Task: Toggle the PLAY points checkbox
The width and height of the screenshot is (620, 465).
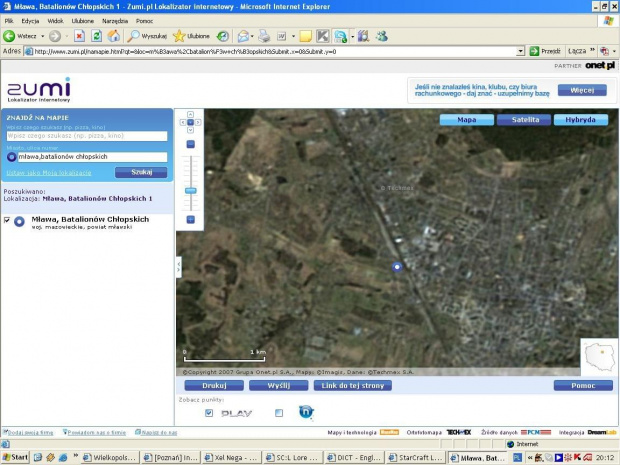Action: tap(209, 413)
